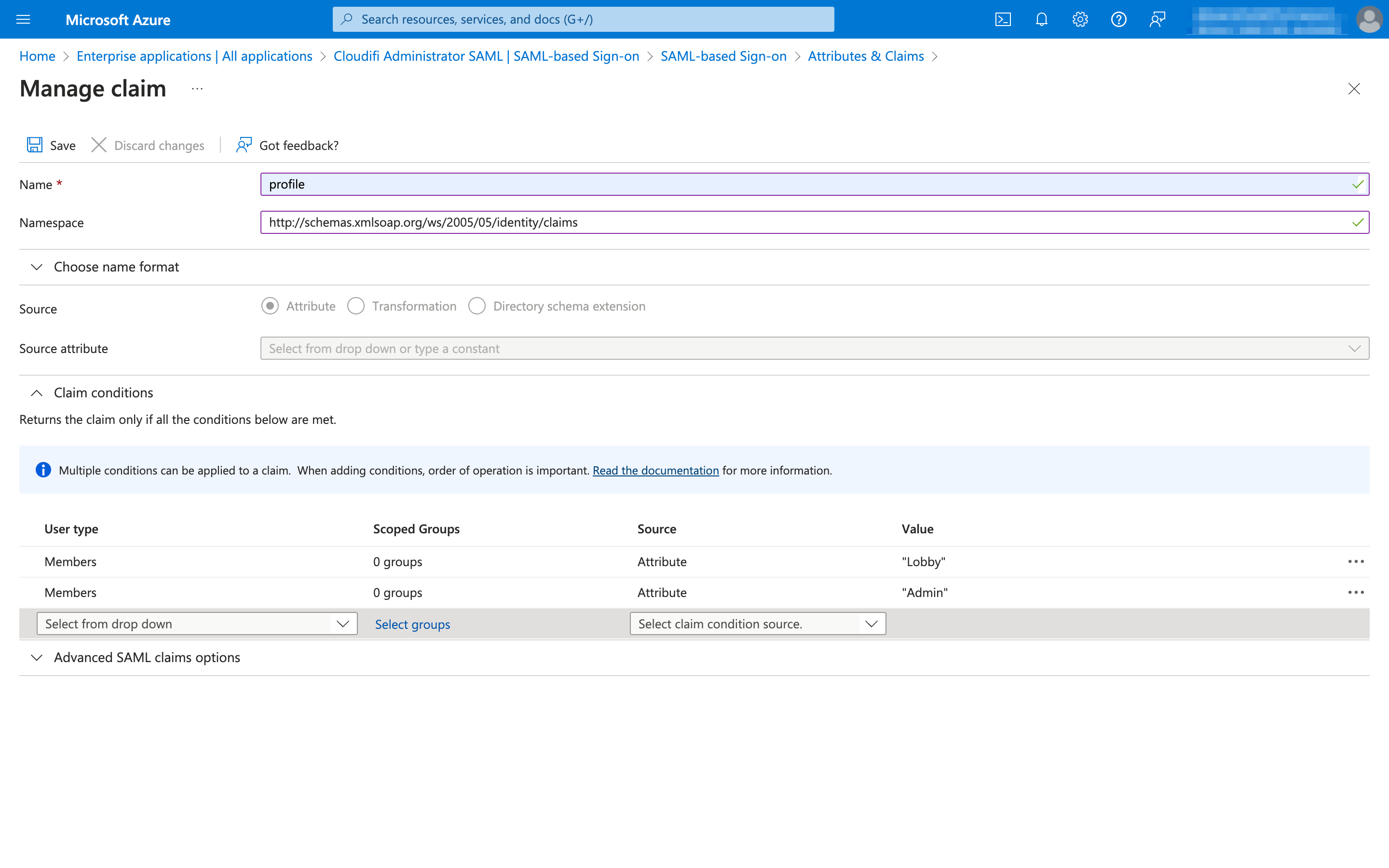This screenshot has height=868, width=1389.
Task: Click the profile avatar picture
Action: click(x=1369, y=19)
